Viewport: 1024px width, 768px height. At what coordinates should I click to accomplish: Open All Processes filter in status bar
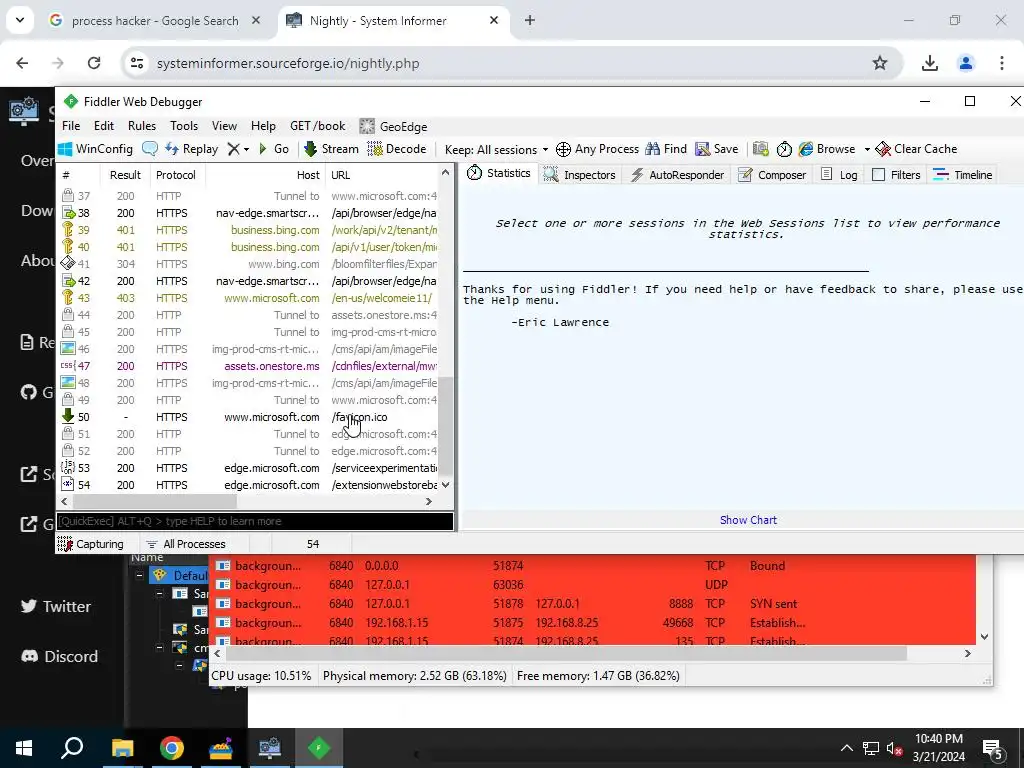[186, 544]
